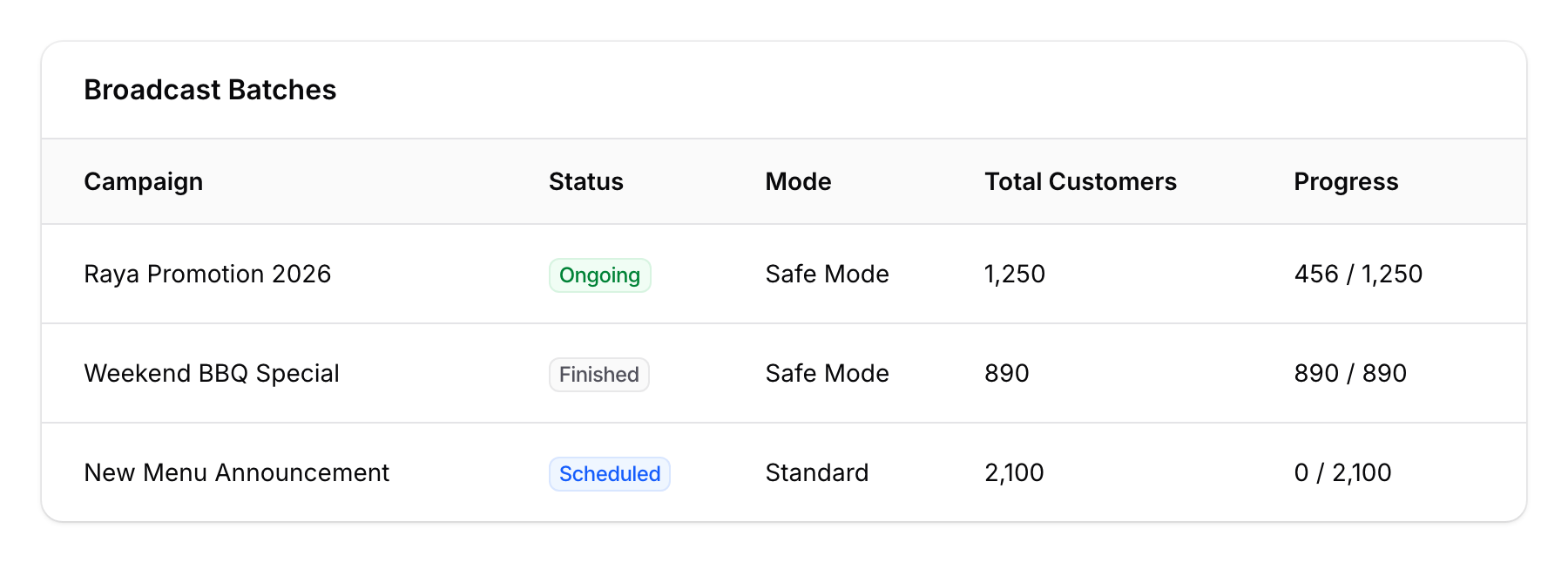The width and height of the screenshot is (1568, 563).
Task: Click Standard mode for New Menu Announcement
Action: [816, 473]
